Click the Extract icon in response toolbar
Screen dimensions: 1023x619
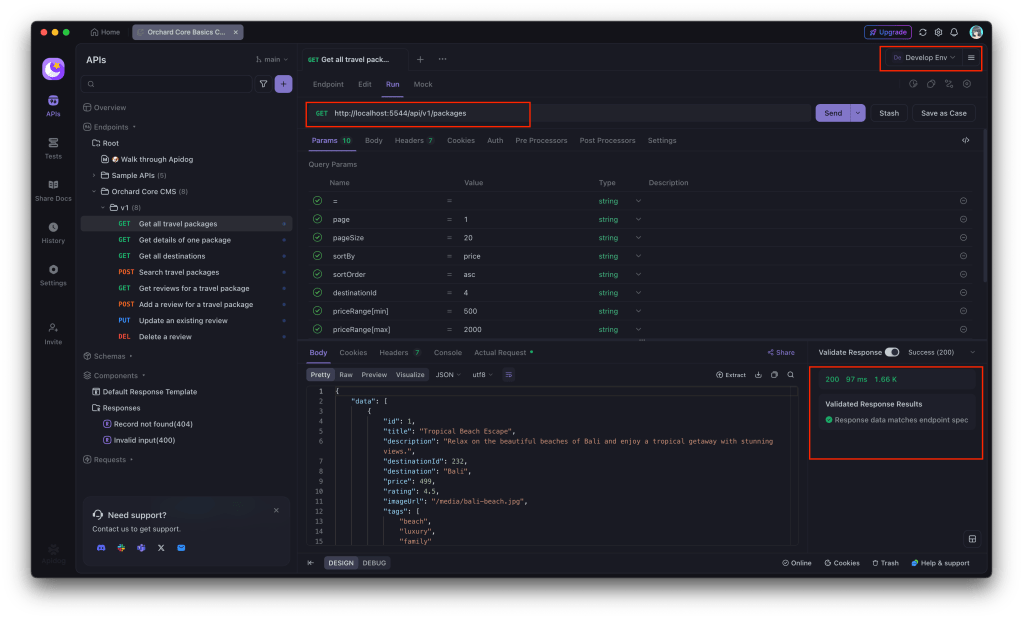point(732,375)
